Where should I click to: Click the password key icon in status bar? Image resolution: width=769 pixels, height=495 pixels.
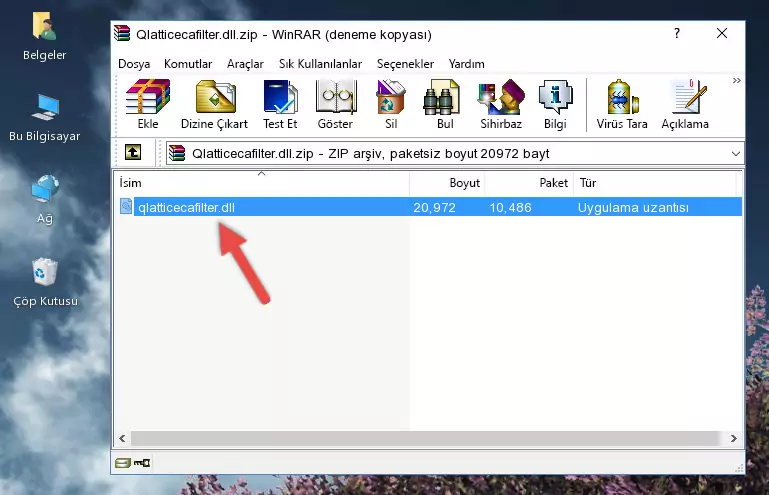pos(142,463)
